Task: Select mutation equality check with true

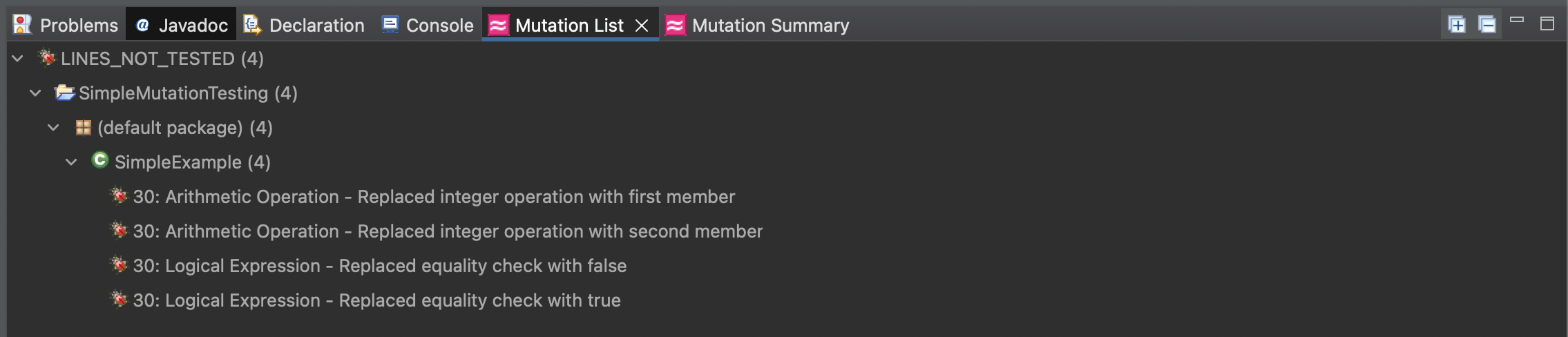Action: click(x=376, y=300)
